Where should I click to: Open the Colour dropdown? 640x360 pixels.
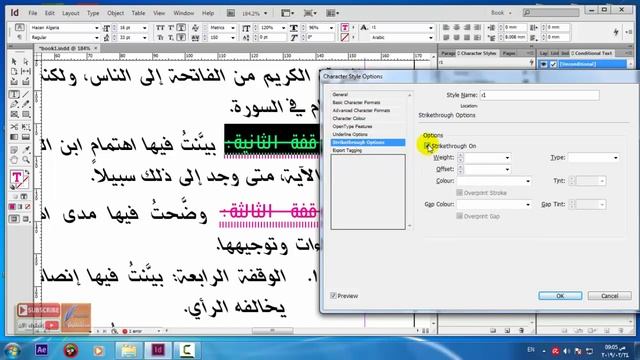[x=528, y=181]
